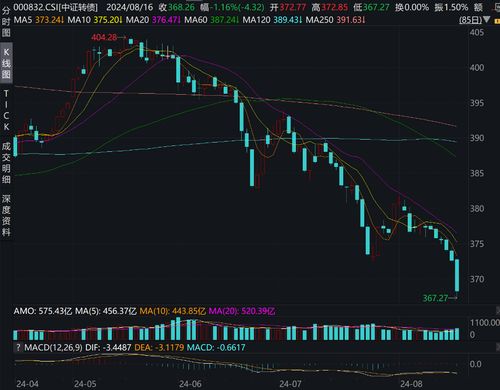Open the 成交明细 tab
Screen dimensions: 500x390
[x=6, y=162]
